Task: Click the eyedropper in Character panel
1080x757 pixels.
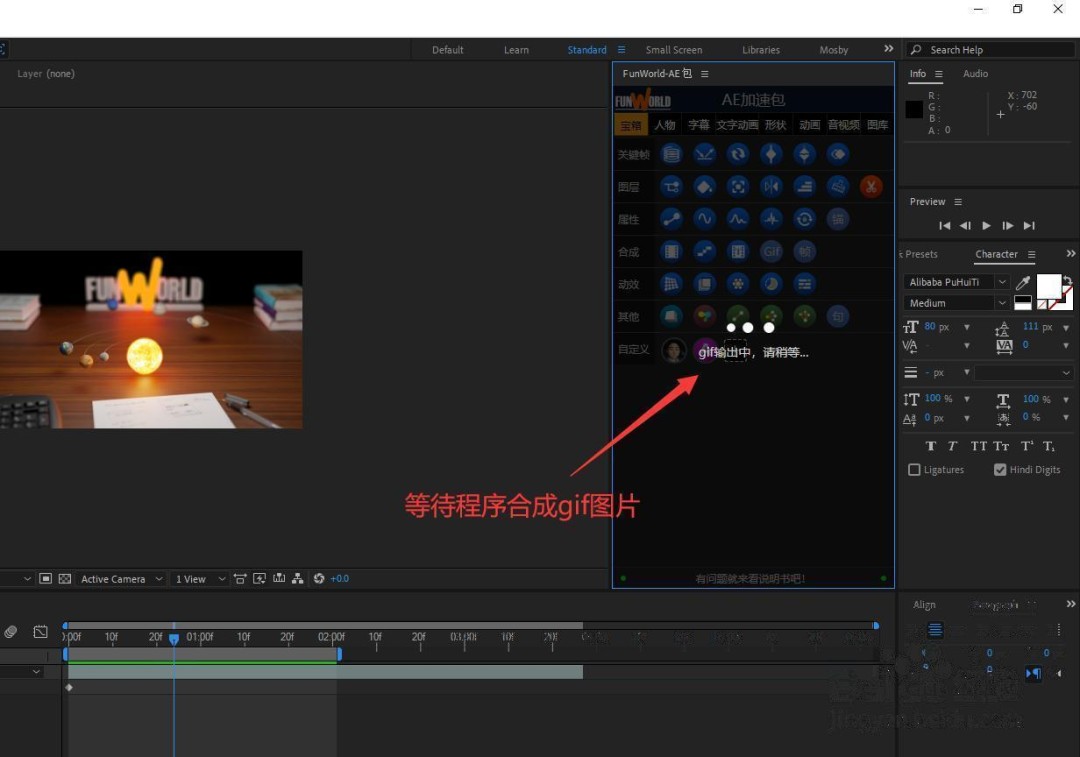Action: (x=1023, y=282)
